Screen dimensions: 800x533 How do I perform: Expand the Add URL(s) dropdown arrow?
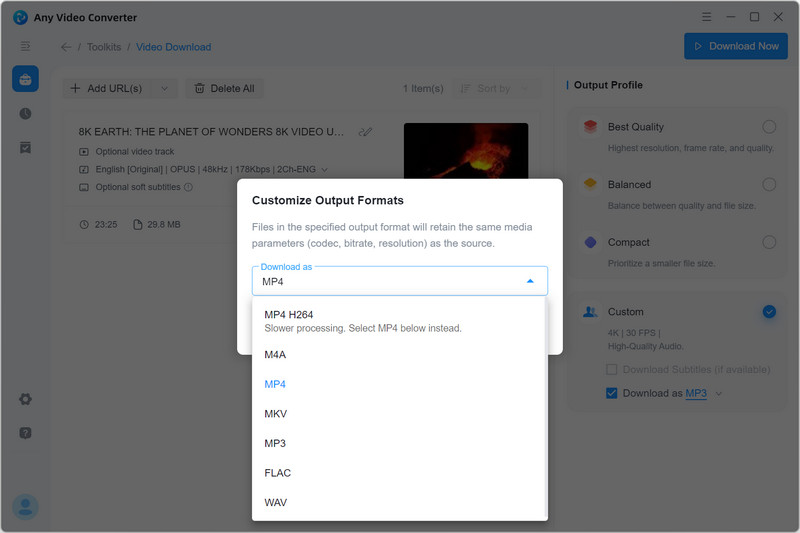pyautogui.click(x=165, y=89)
